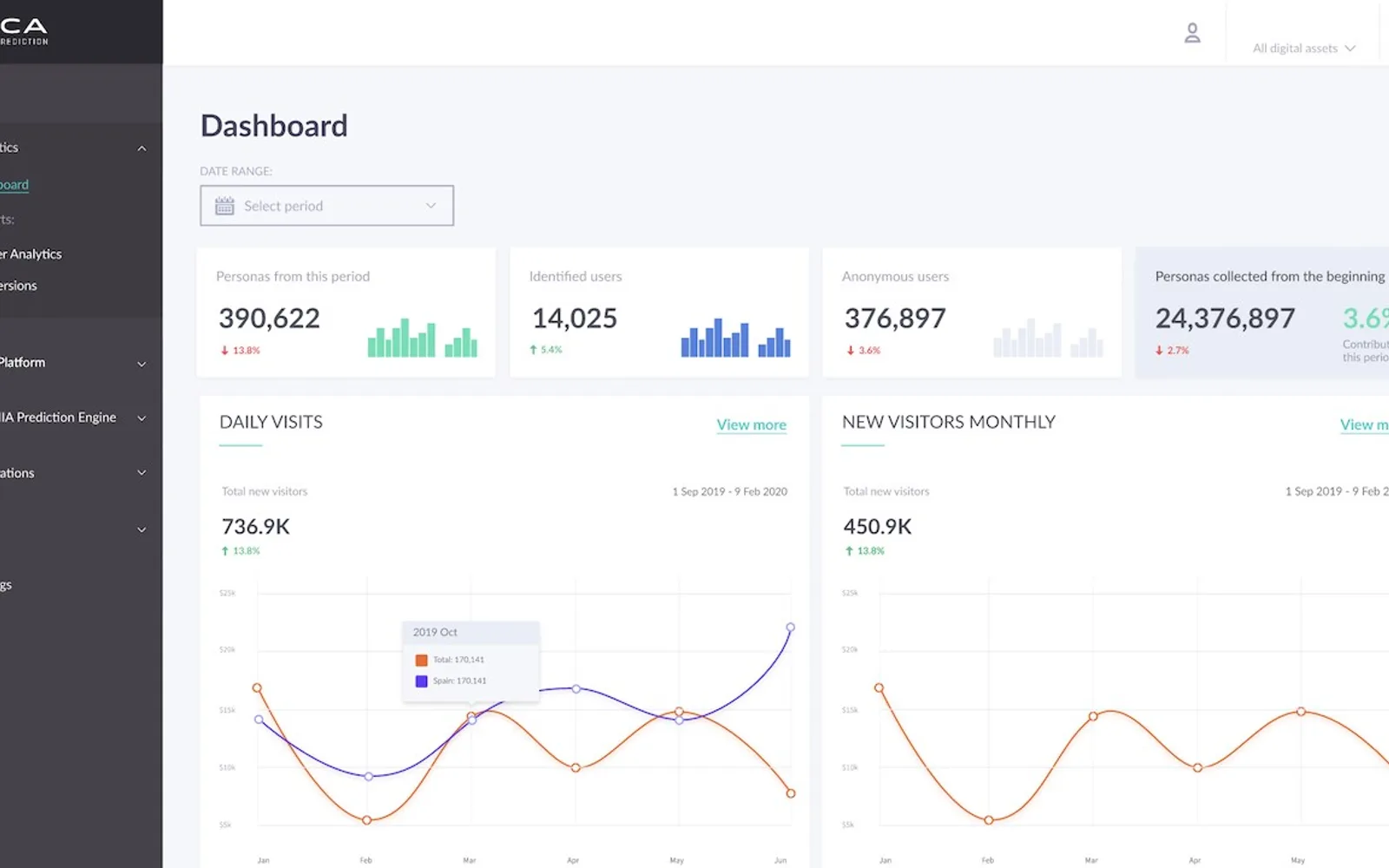Click the 450.9K total new visitors value
The width and height of the screenshot is (1389, 868).
pos(878,527)
